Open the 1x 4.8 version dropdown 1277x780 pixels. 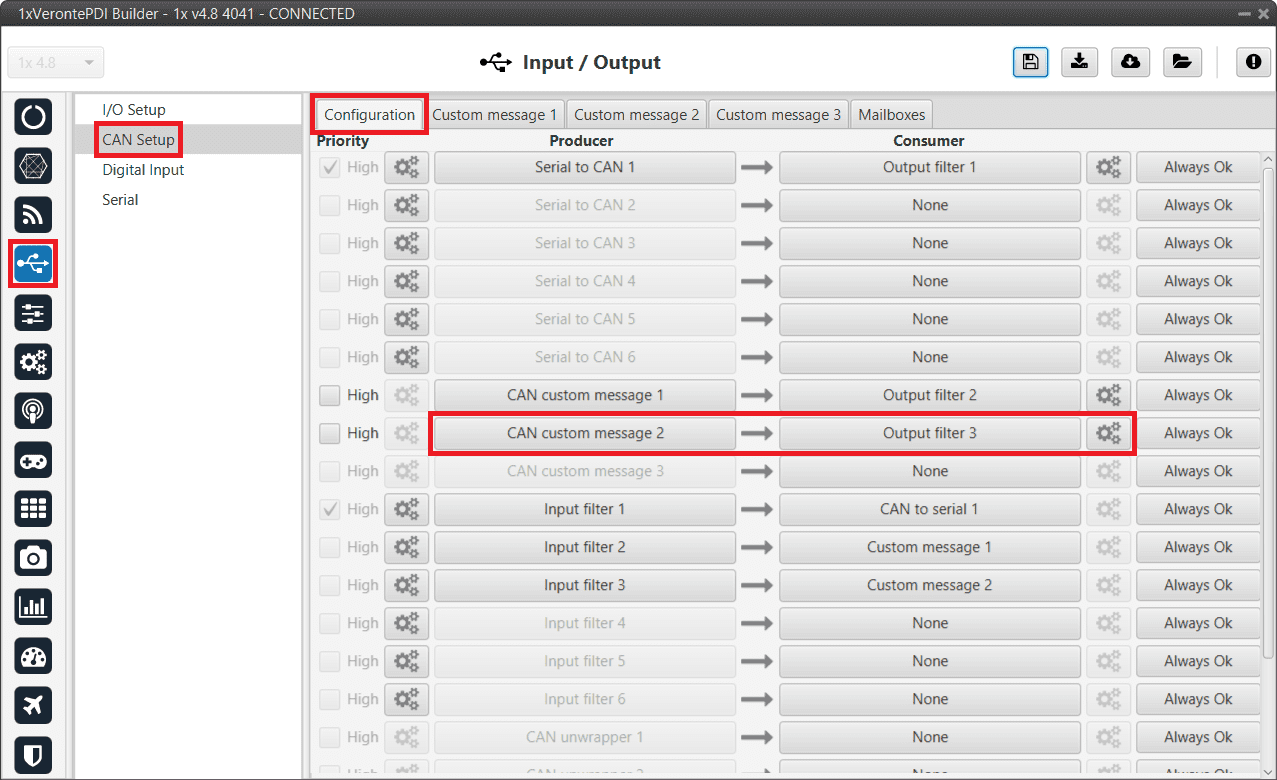56,62
